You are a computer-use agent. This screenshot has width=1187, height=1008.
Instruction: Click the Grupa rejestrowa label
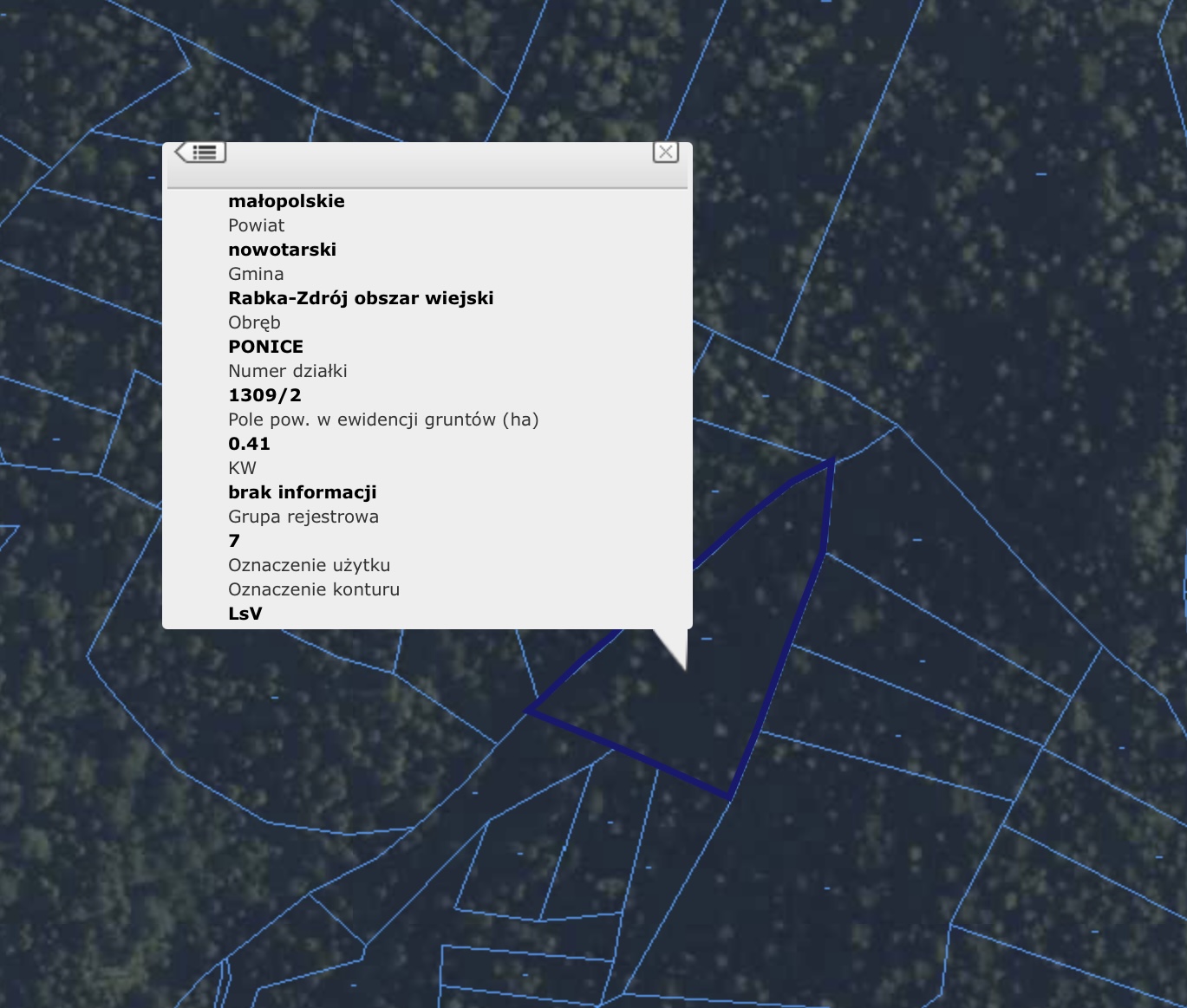(303, 517)
